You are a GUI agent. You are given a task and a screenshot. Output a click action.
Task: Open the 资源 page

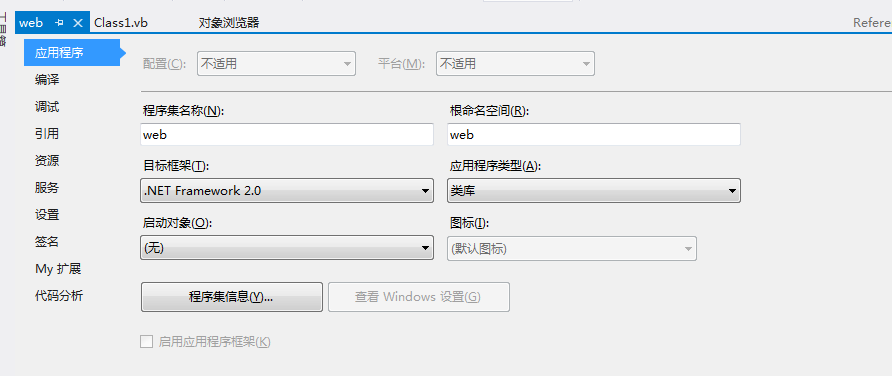tap(47, 160)
